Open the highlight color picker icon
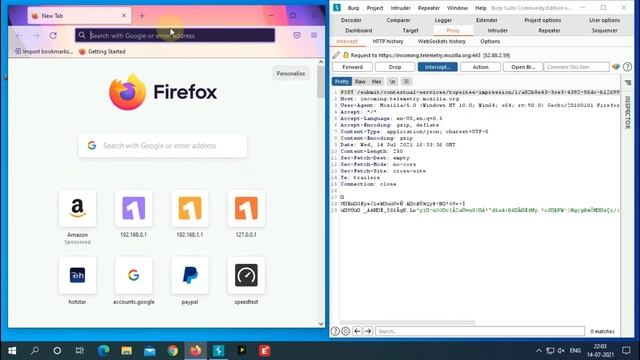640x360 pixels. pyautogui.click(x=616, y=67)
